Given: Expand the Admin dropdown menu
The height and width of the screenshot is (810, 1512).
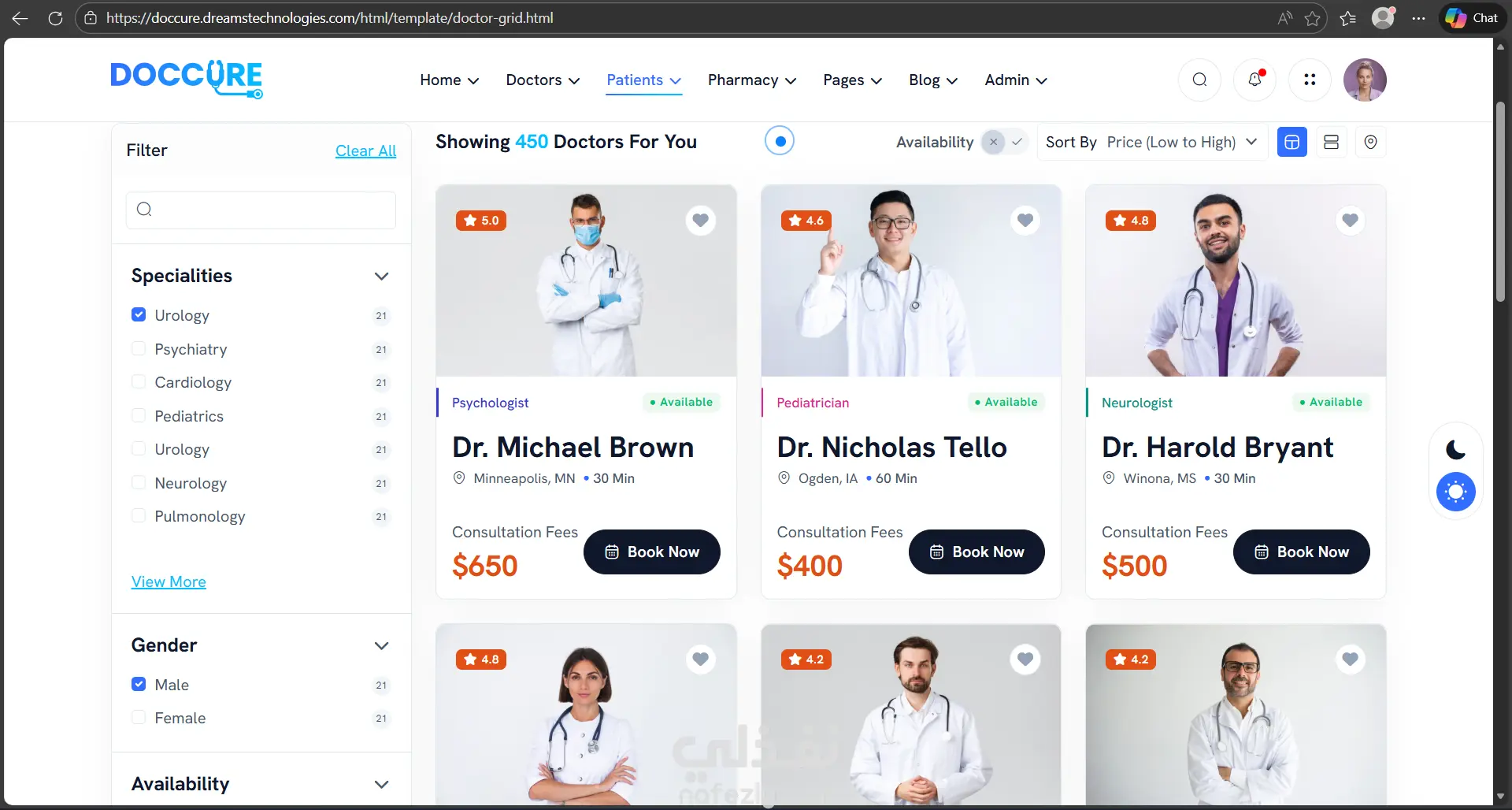Looking at the screenshot, I should (1016, 80).
